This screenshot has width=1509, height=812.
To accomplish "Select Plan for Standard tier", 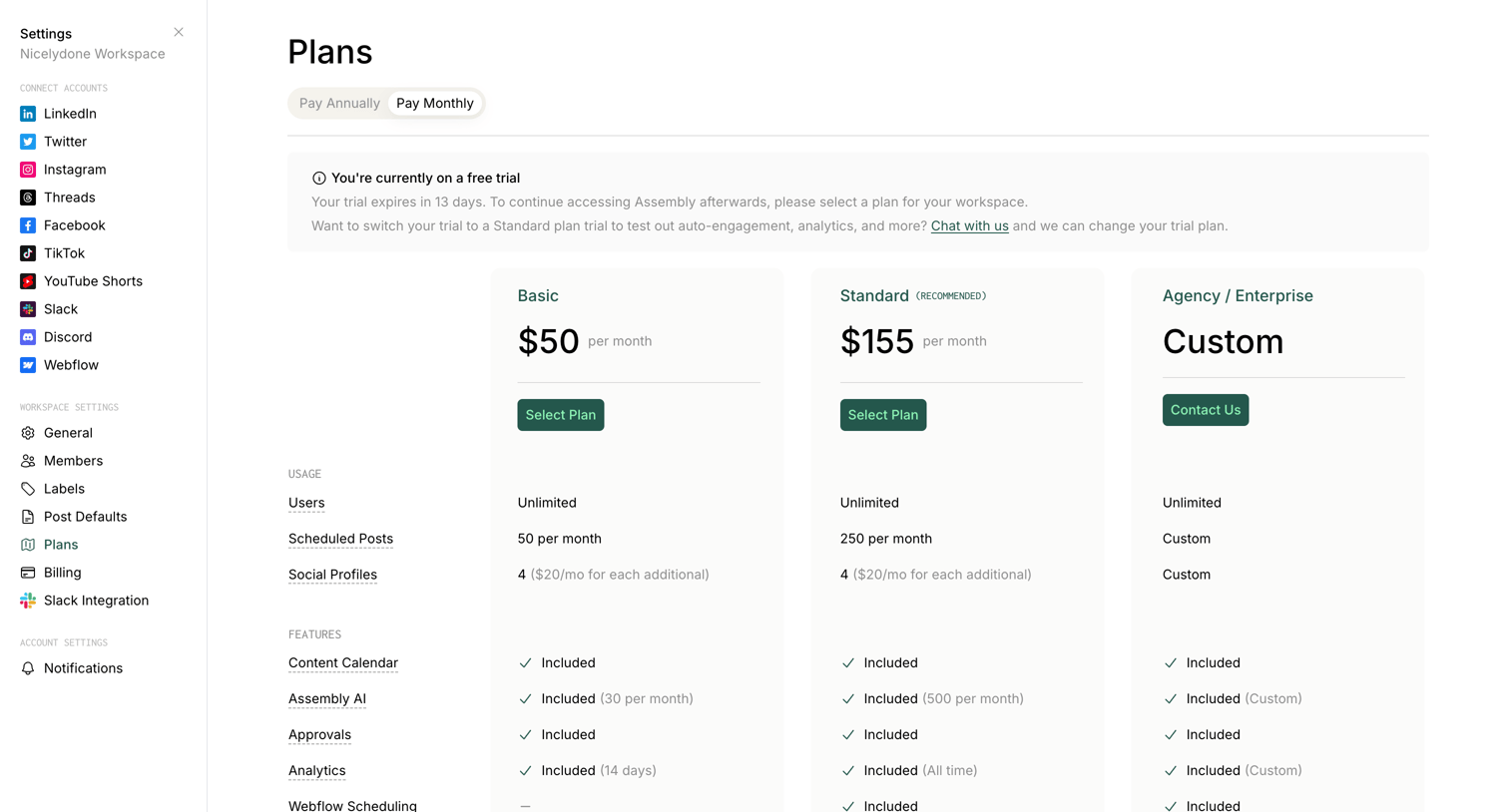I will click(x=883, y=415).
